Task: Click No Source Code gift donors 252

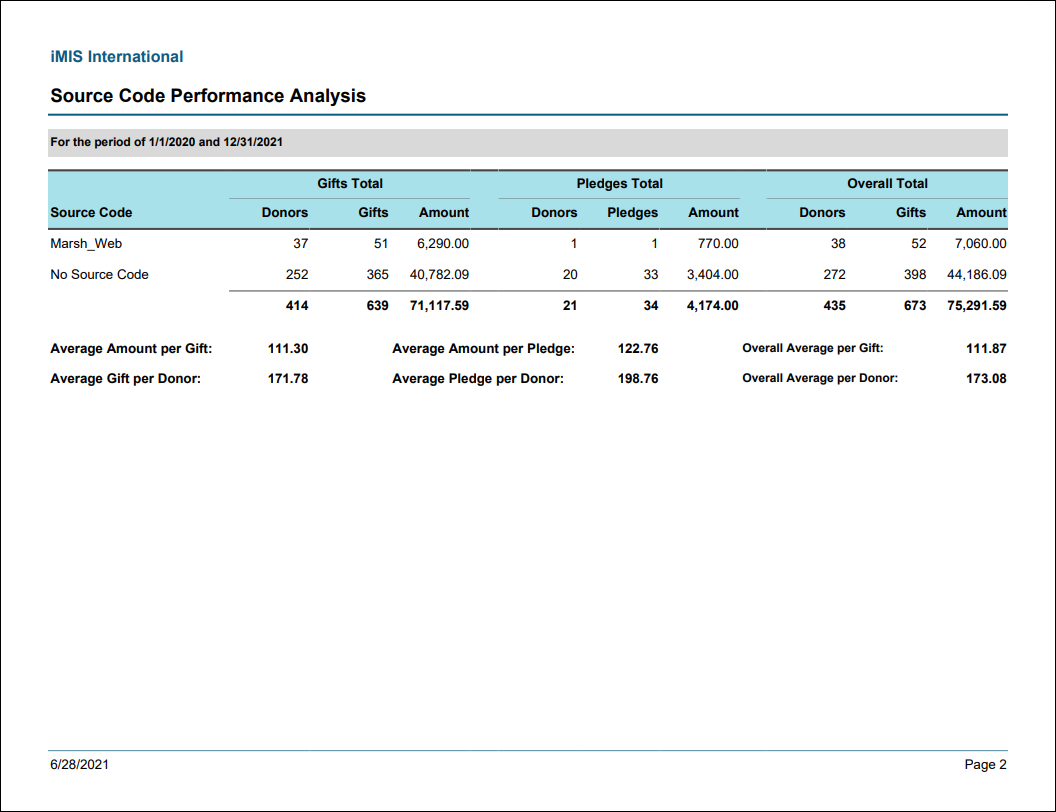Action: pos(297,274)
